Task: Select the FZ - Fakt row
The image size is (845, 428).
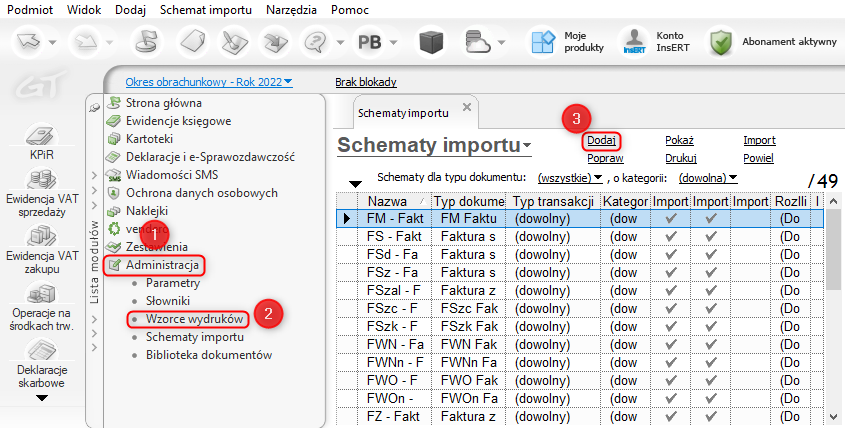Action: click(x=580, y=417)
